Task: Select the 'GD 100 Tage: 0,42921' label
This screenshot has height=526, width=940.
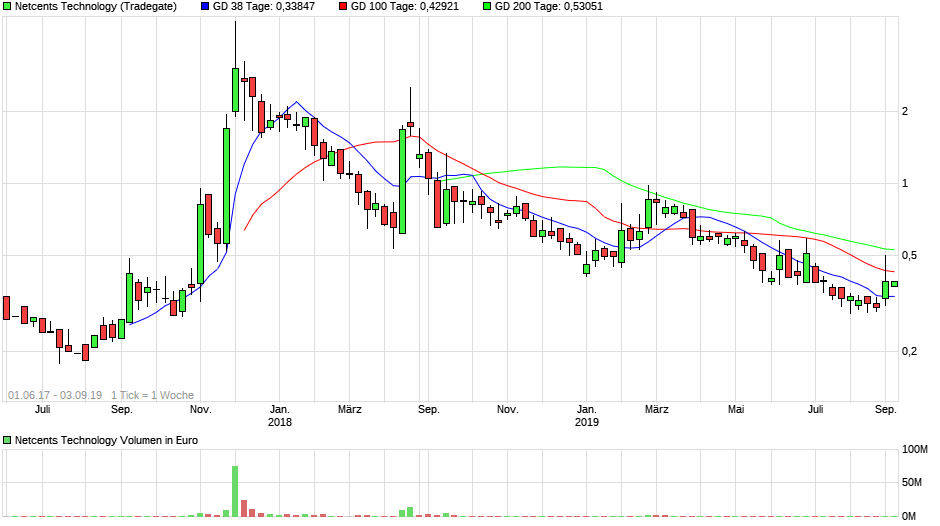Action: pyautogui.click(x=405, y=7)
